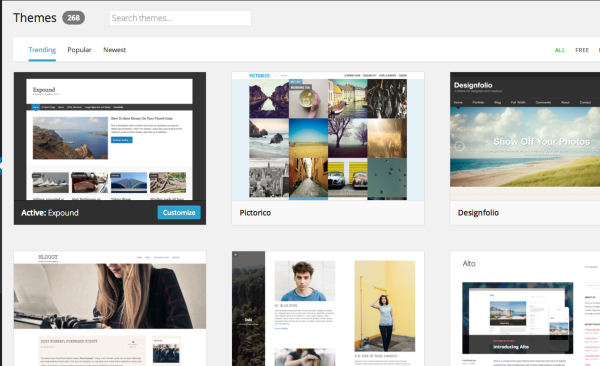Click the 268 themes count badge

[x=73, y=18]
